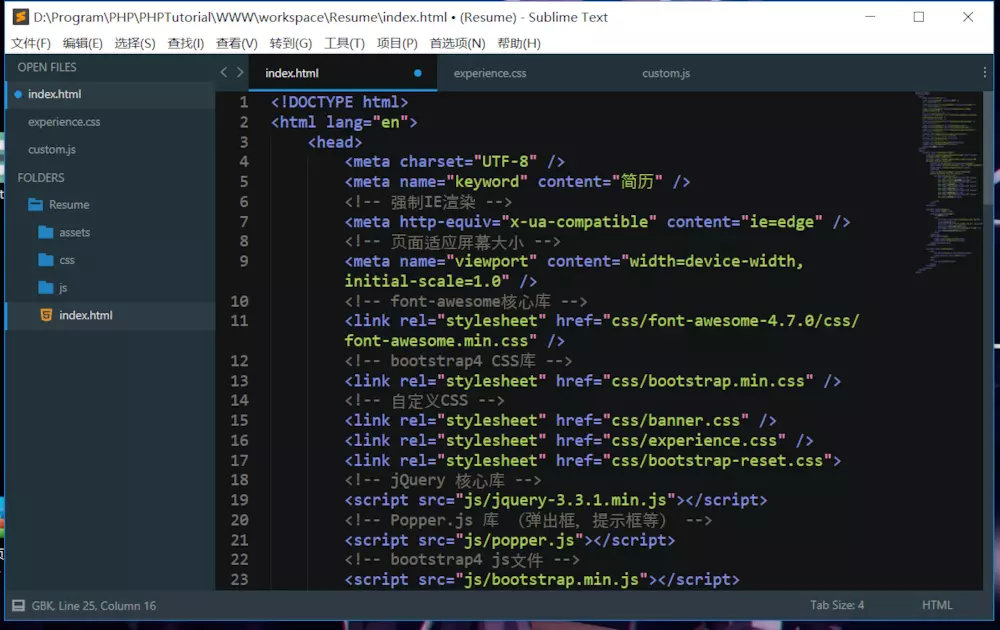
Task: Change Tab Size: 4 setting
Action: click(x=837, y=605)
